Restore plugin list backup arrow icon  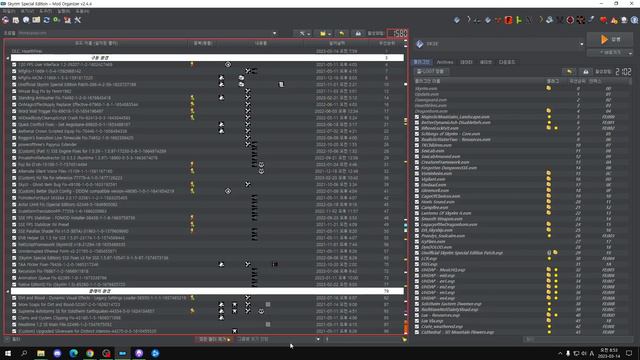tap(569, 71)
